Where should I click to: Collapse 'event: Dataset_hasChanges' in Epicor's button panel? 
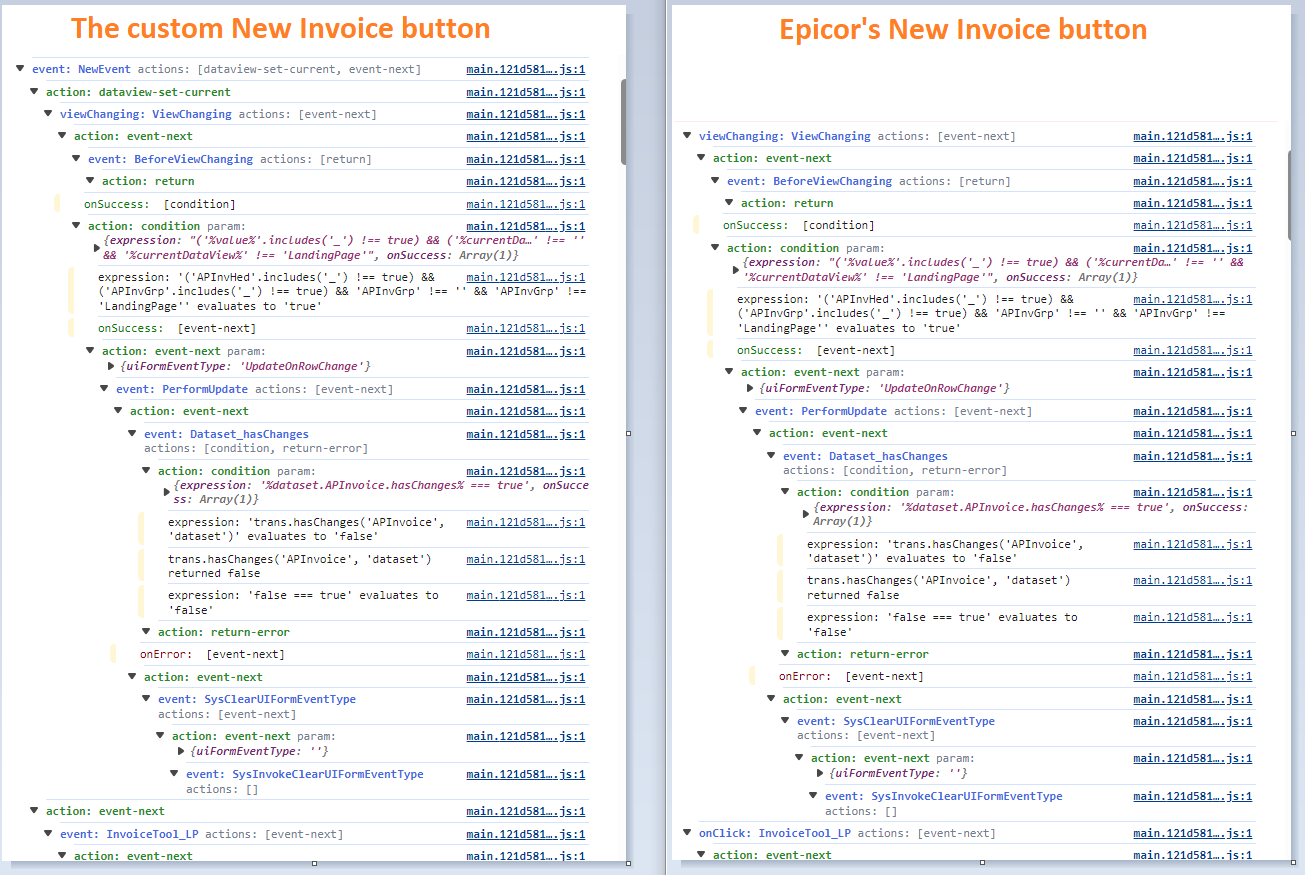(772, 456)
